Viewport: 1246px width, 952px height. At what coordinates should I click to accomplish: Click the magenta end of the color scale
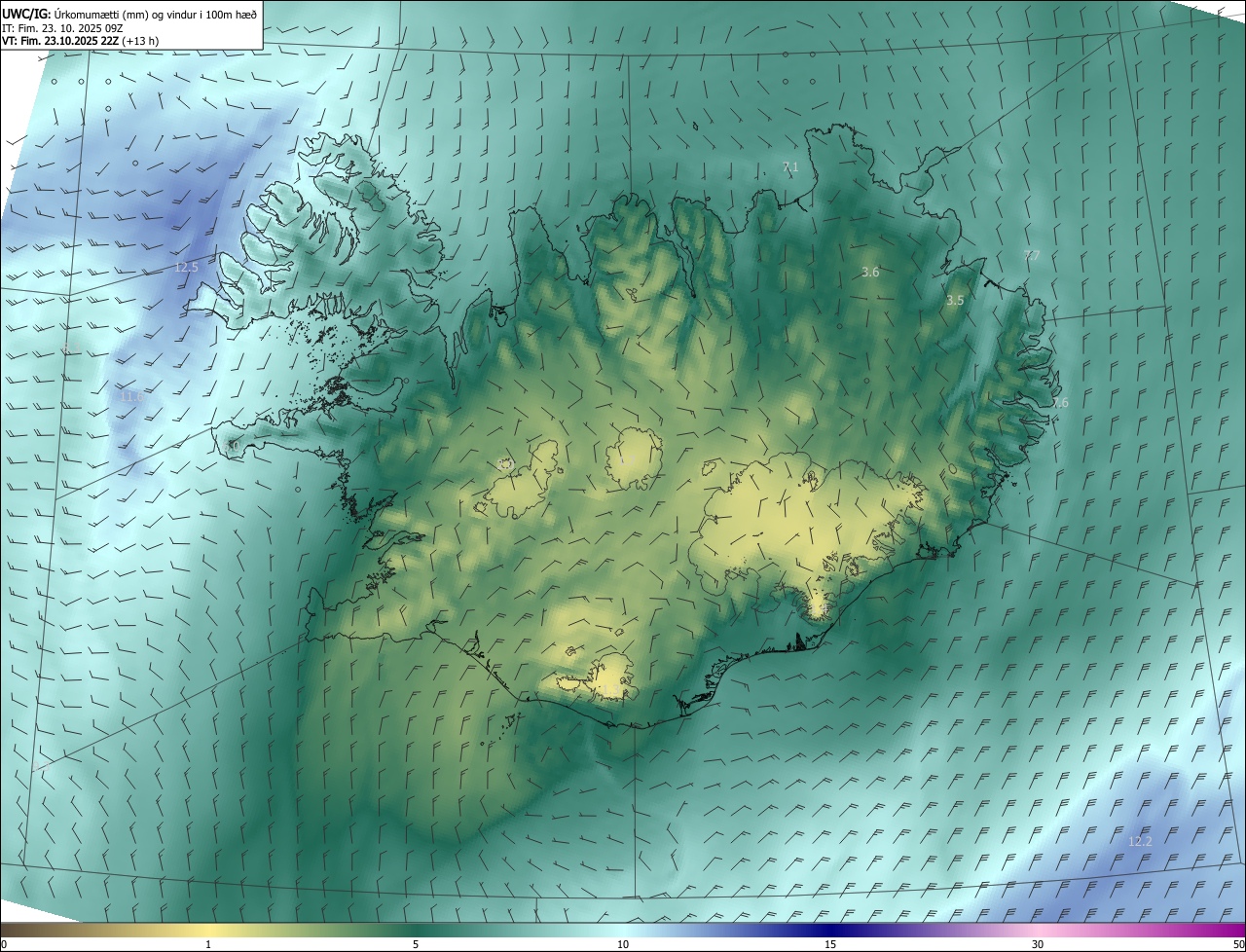click(x=1228, y=930)
